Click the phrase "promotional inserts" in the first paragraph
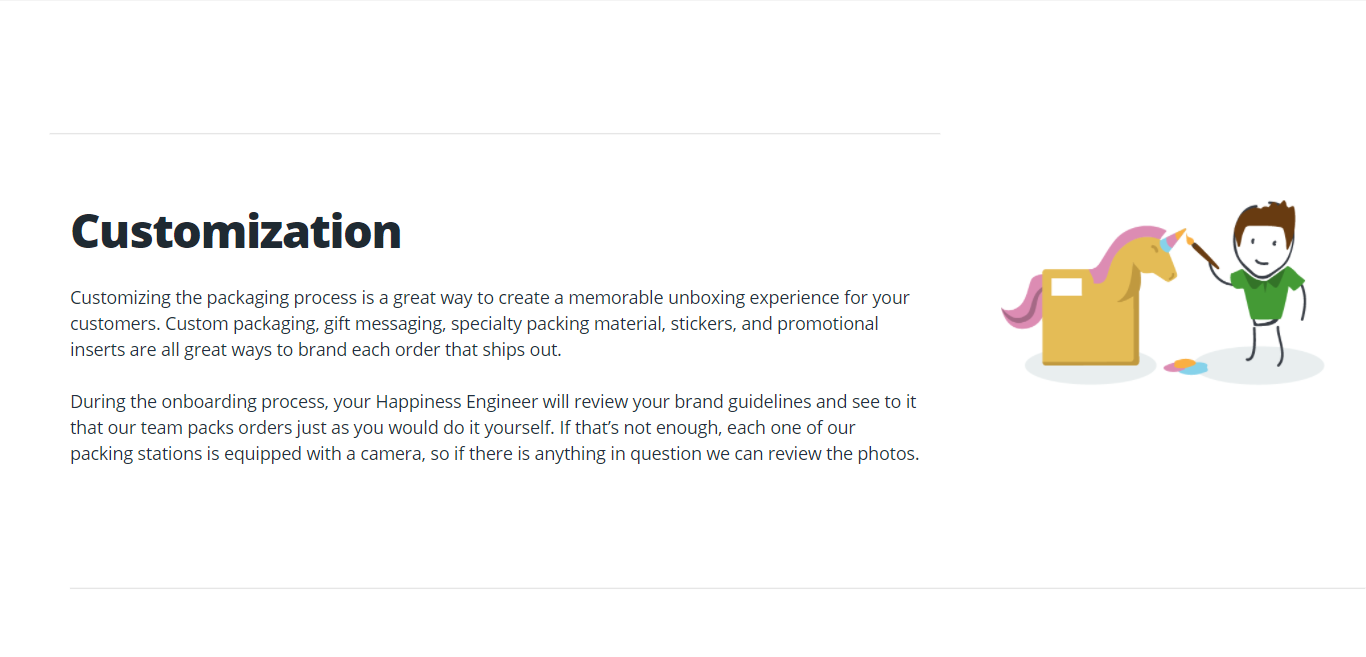The width and height of the screenshot is (1366, 657). click(474, 337)
